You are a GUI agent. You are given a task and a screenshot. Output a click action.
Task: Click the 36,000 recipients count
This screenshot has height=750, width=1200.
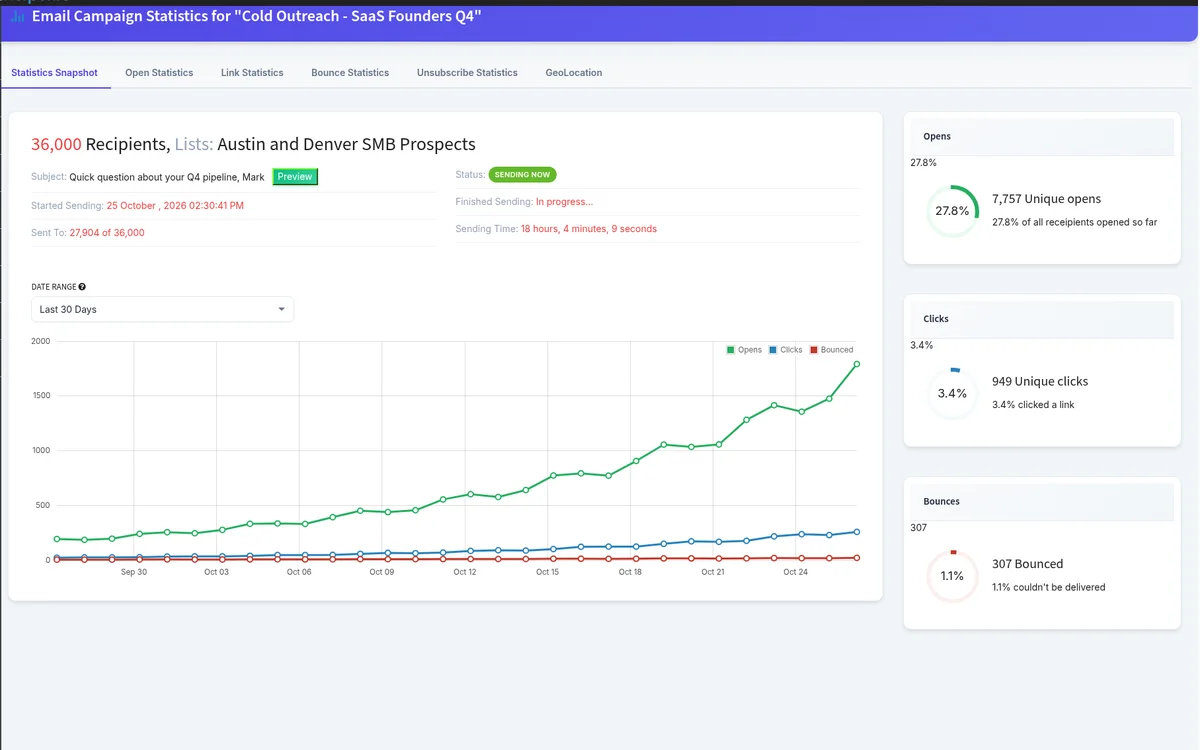pyautogui.click(x=56, y=144)
